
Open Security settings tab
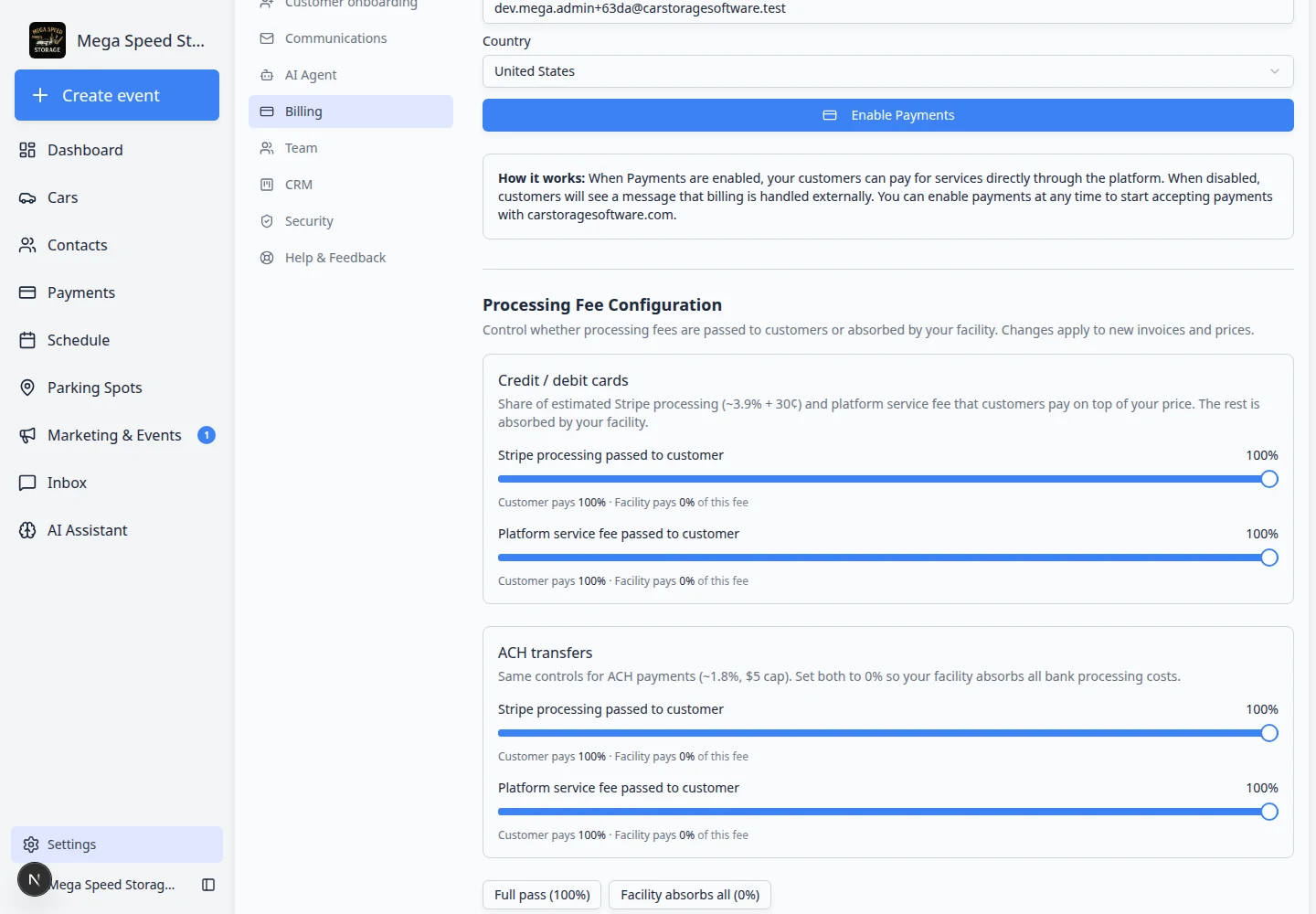click(x=351, y=221)
